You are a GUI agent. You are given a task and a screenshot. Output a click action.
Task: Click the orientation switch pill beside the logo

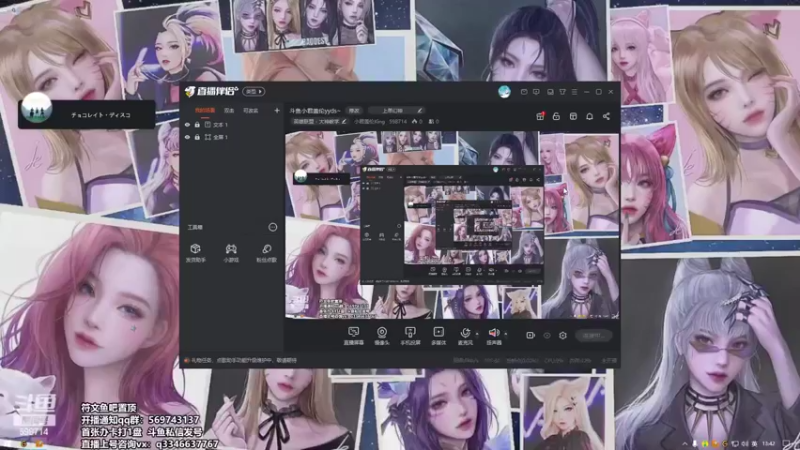[x=254, y=91]
